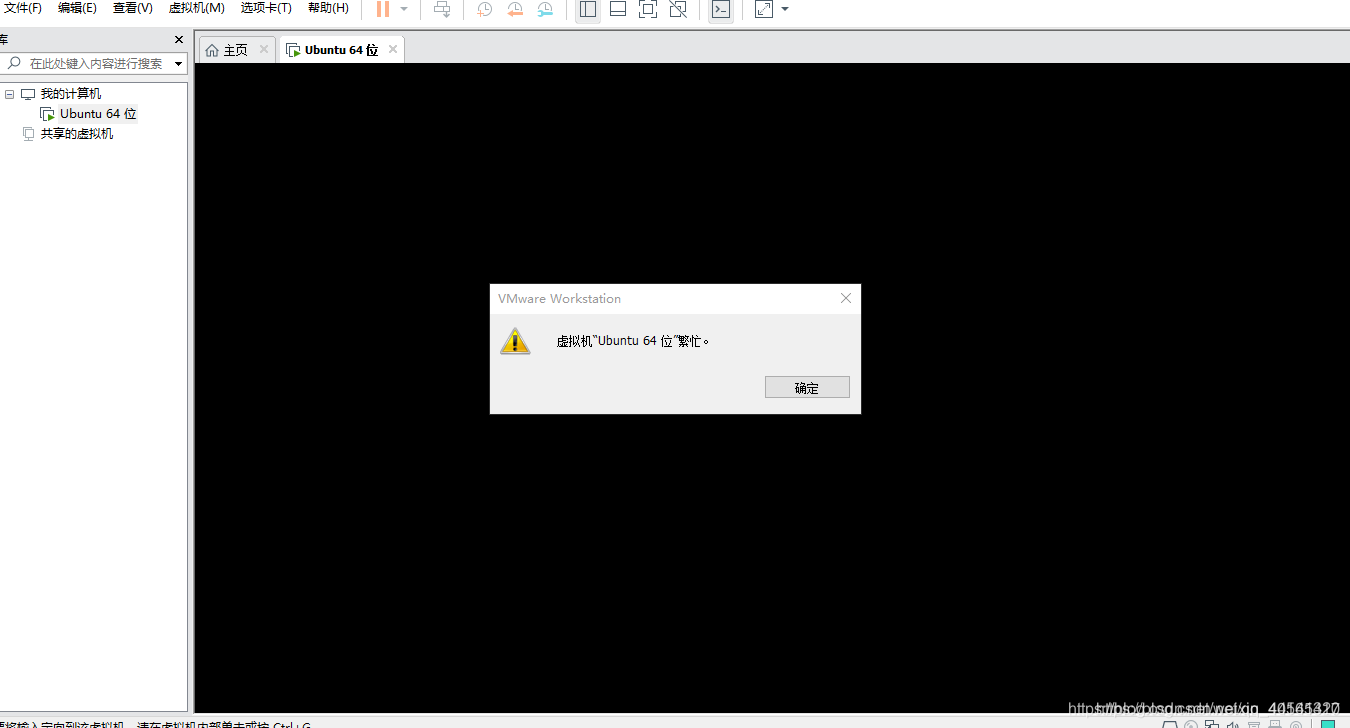Select the Ubuntu 64 位 tab
Viewport: 1350px width, 728px height.
point(342,50)
